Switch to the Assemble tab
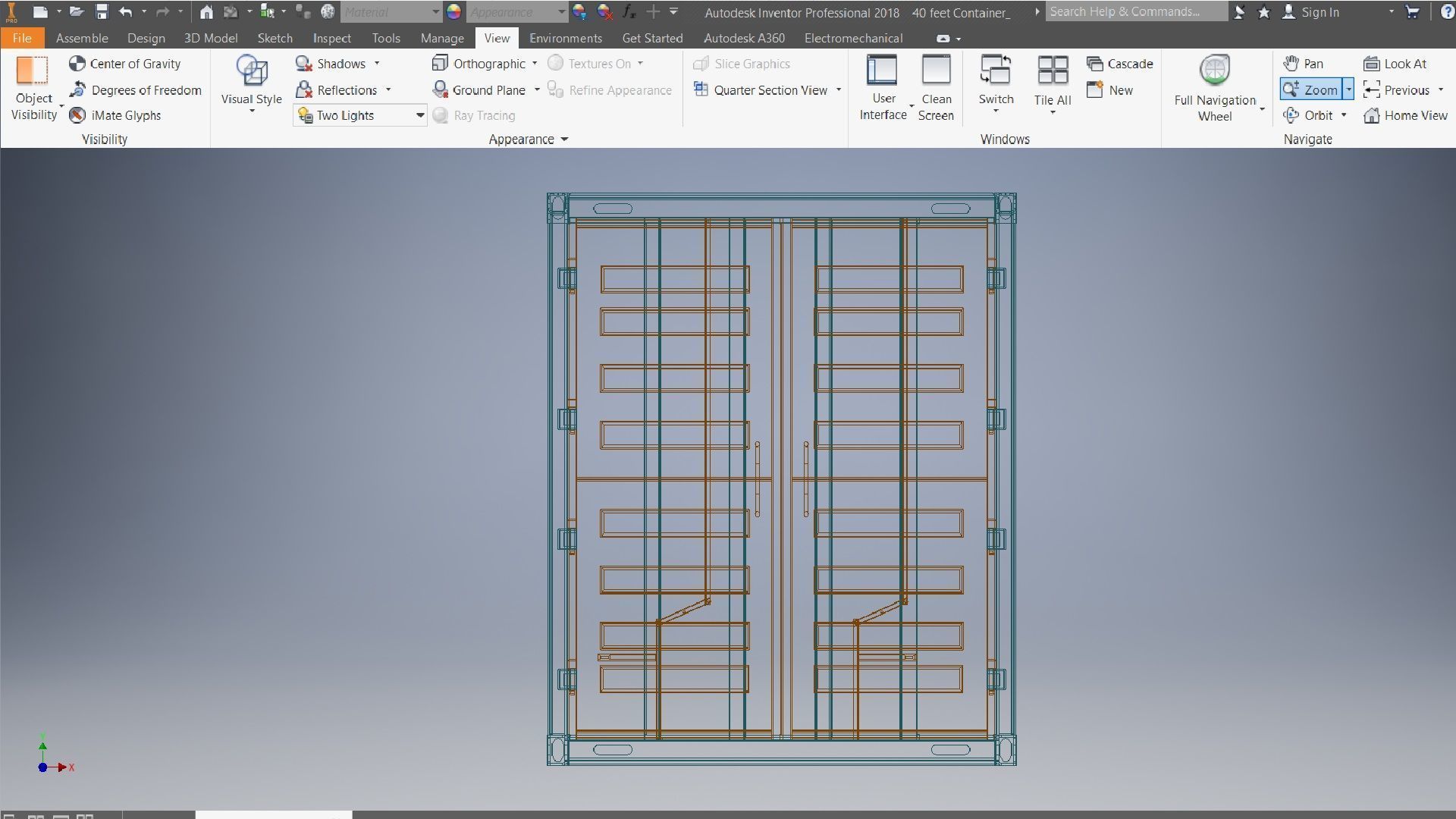Viewport: 1456px width, 819px height. (x=82, y=38)
